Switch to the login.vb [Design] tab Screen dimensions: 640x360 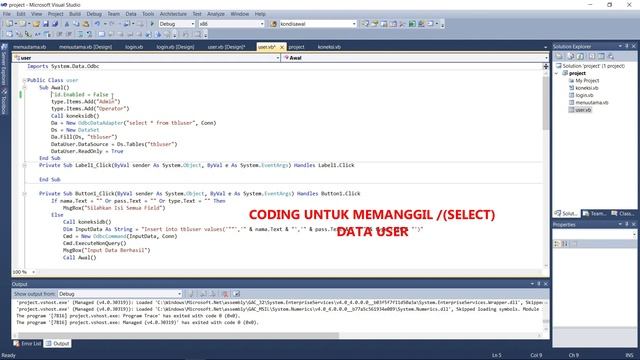coord(175,47)
